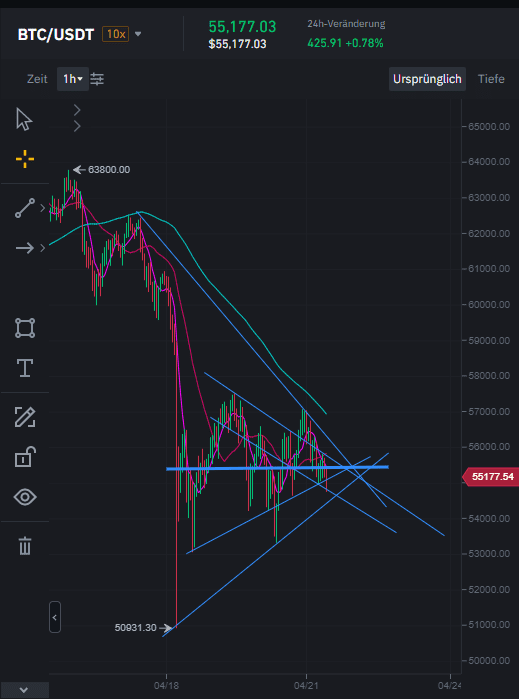
Task: Expand the lower chevron above the chart
Action: pyautogui.click(x=77, y=127)
